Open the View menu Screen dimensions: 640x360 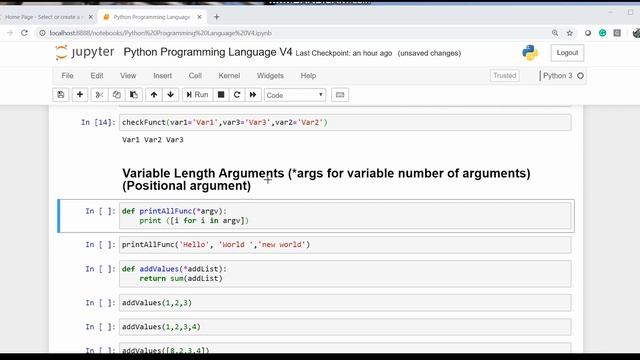(128, 76)
